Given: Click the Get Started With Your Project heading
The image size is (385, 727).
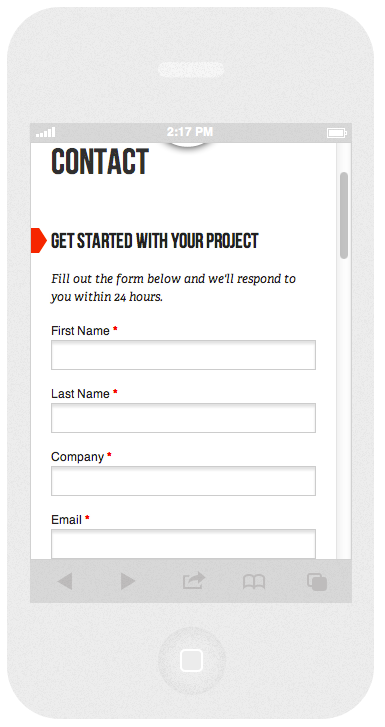Looking at the screenshot, I should click(154, 241).
